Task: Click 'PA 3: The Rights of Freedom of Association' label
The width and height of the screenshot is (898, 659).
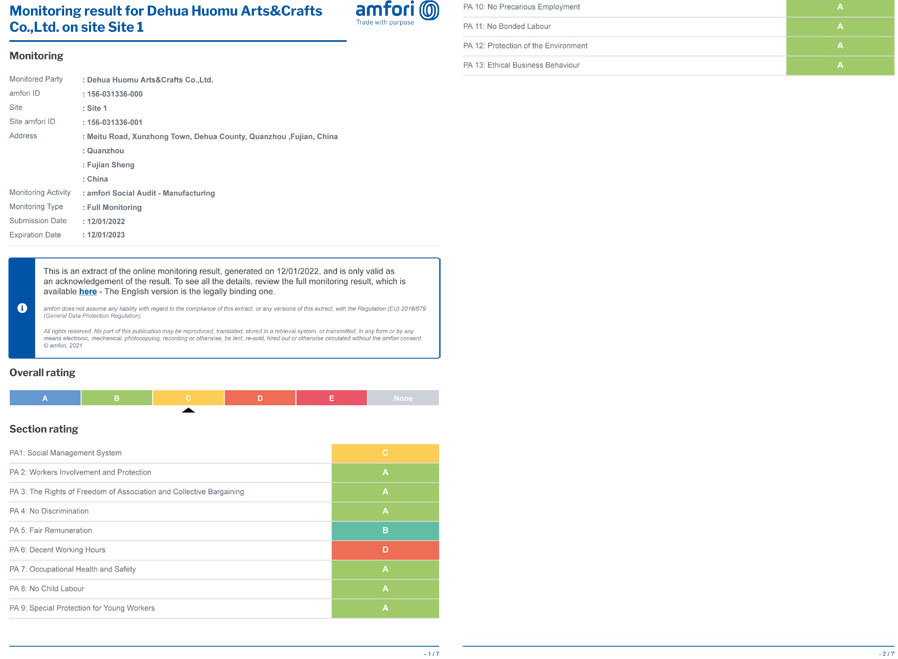Action: coord(127,492)
